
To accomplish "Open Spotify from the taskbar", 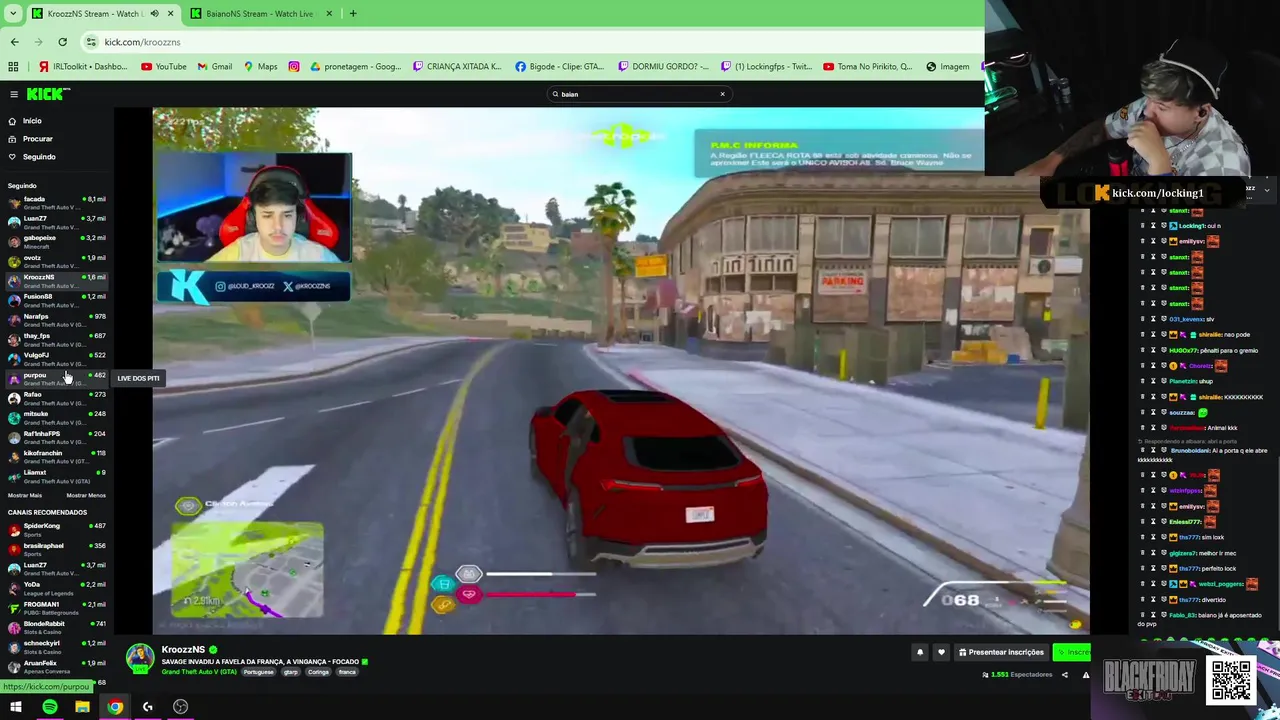I will coord(49,707).
